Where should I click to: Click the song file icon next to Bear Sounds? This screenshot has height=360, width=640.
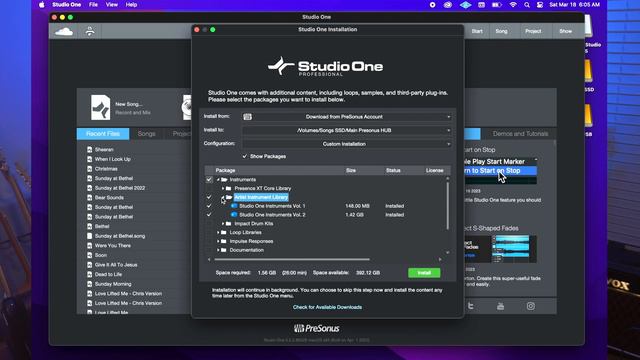(x=89, y=198)
